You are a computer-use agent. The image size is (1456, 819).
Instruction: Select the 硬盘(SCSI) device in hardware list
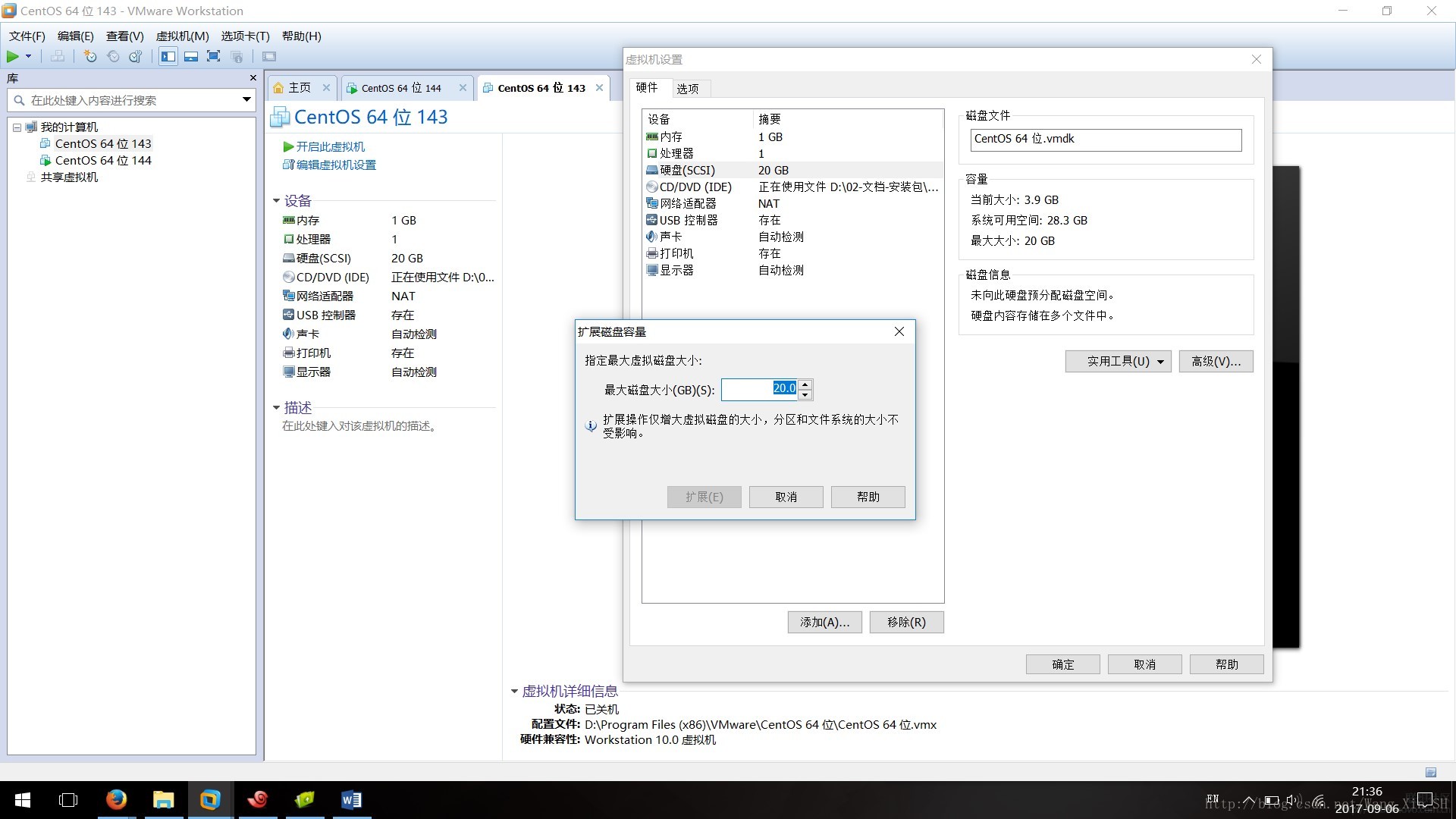click(686, 170)
